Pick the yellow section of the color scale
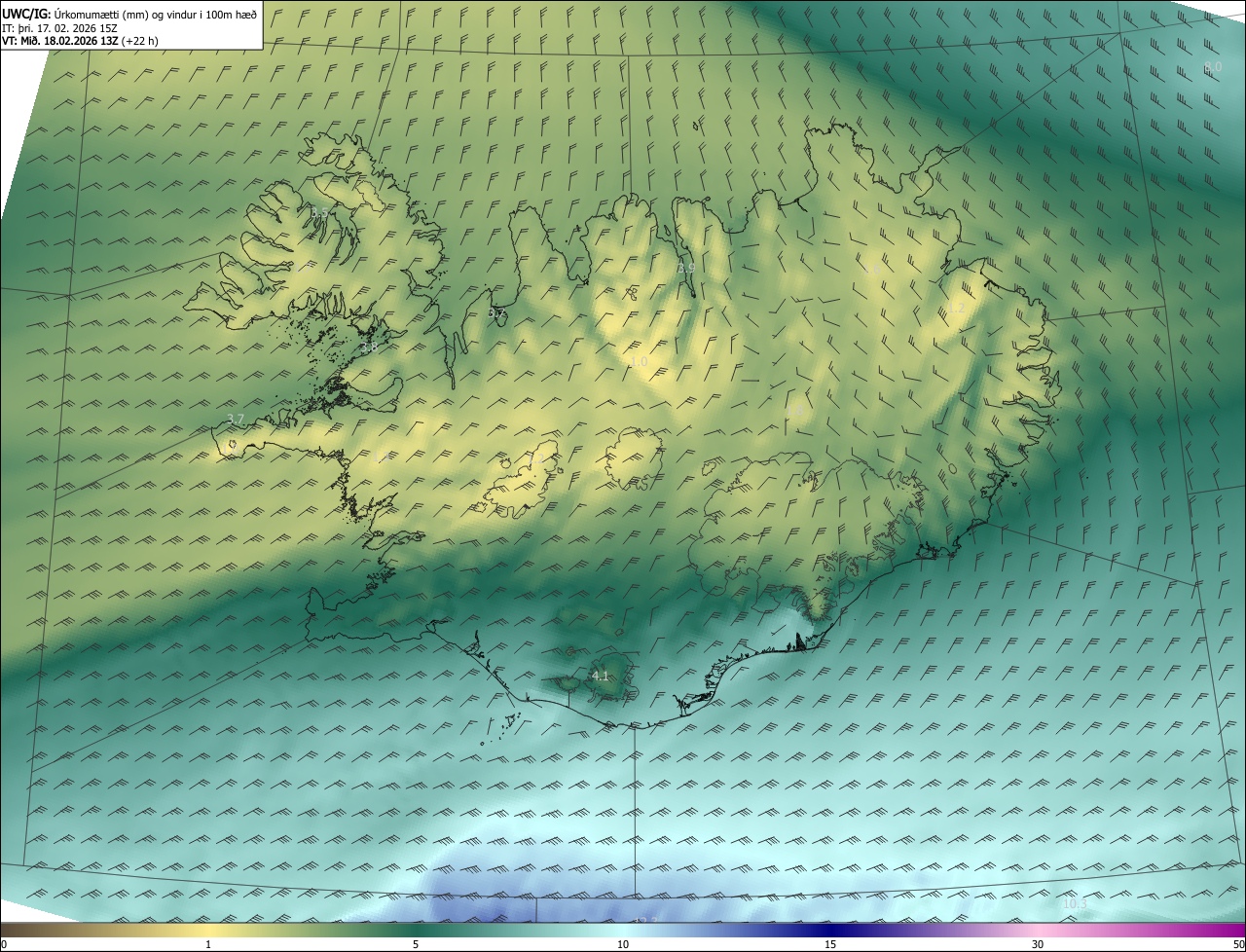The image size is (1246, 952). click(x=209, y=930)
